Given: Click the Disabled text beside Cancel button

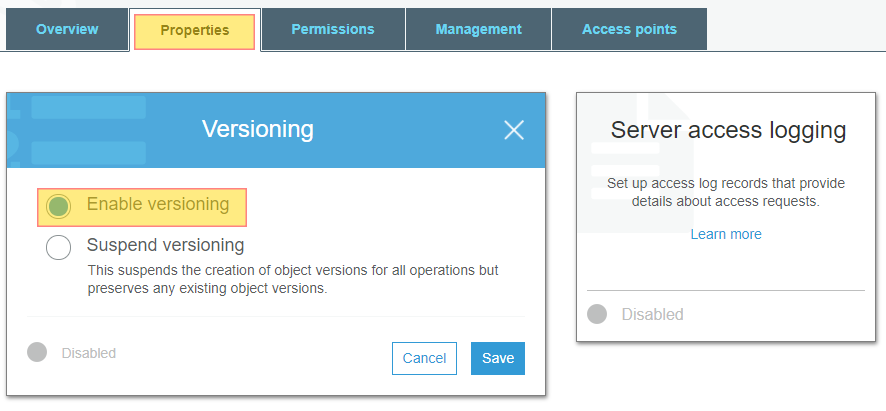Looking at the screenshot, I should click(89, 353).
